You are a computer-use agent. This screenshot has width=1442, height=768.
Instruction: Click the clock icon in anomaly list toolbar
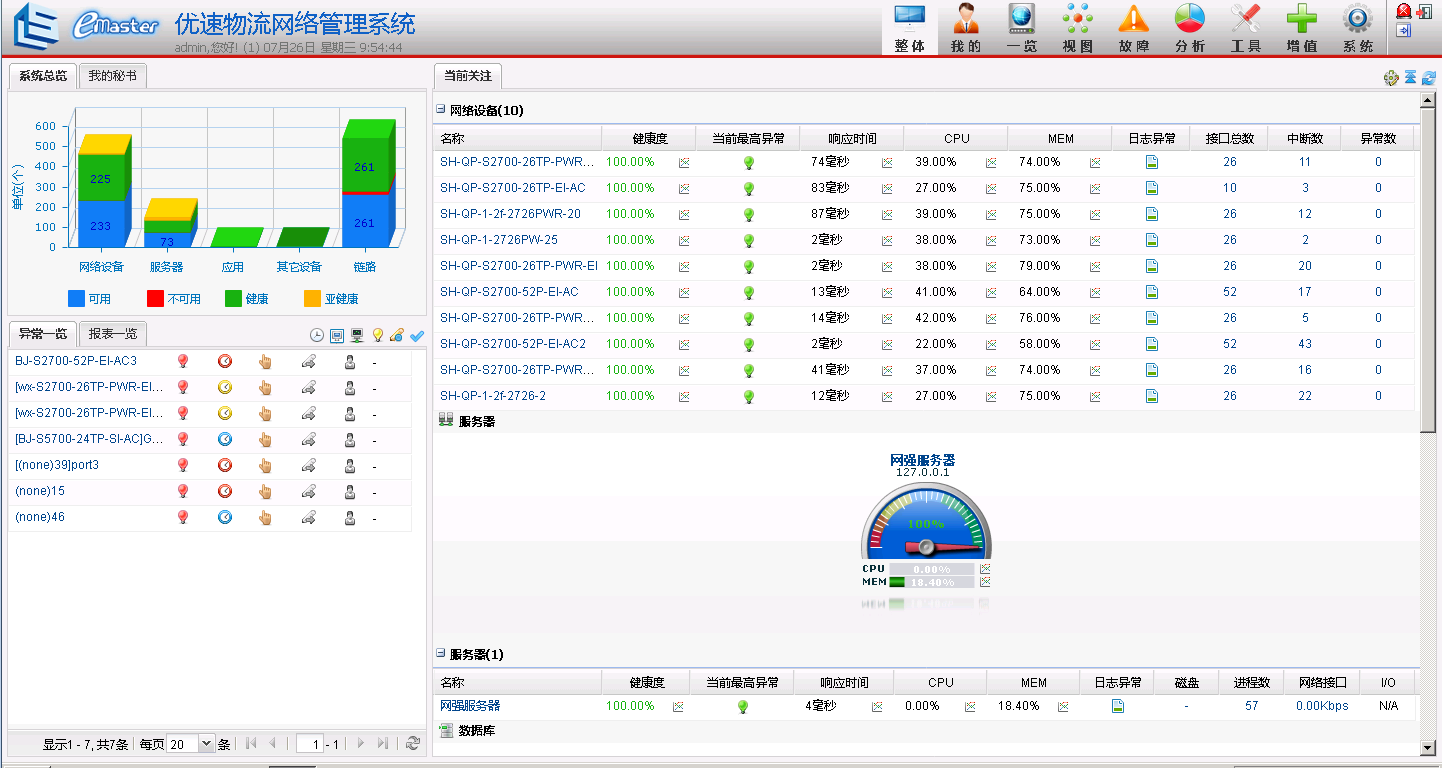317,336
